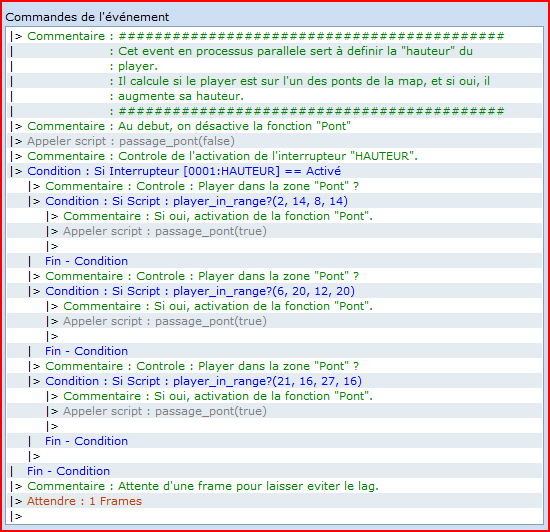Viewport: 550px width, 532px height.
Task: Select comment about interrupteur "HAUTEUR" activation
Action: [x=274, y=156]
